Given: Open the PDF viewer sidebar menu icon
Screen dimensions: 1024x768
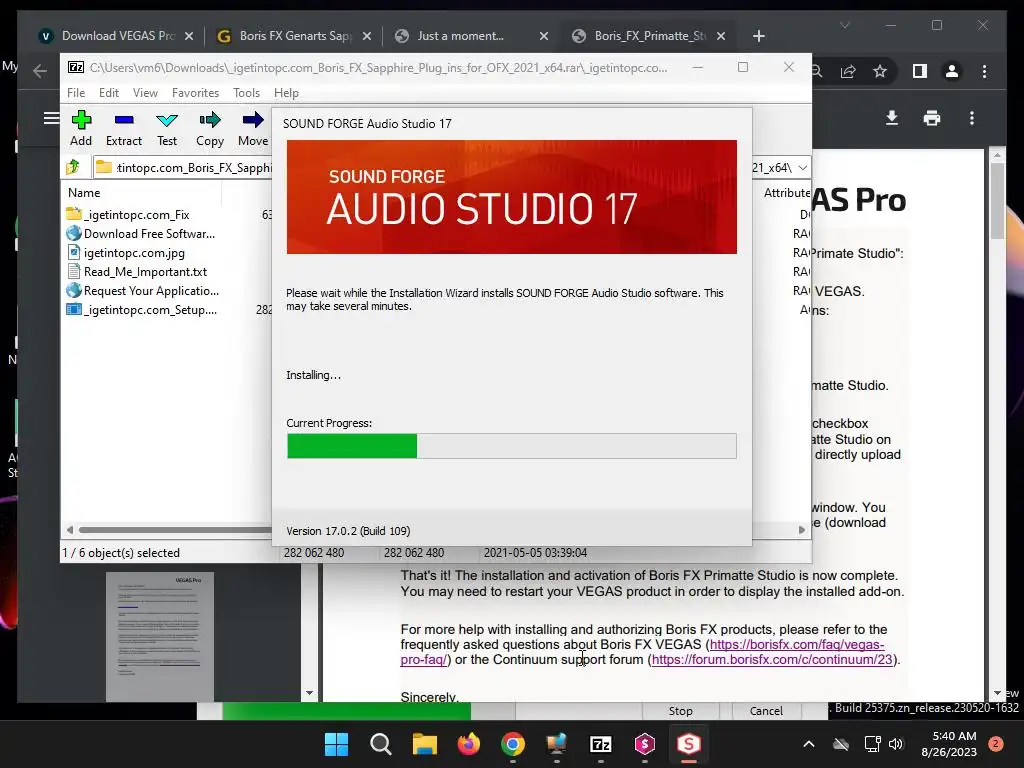Looking at the screenshot, I should (52, 118).
